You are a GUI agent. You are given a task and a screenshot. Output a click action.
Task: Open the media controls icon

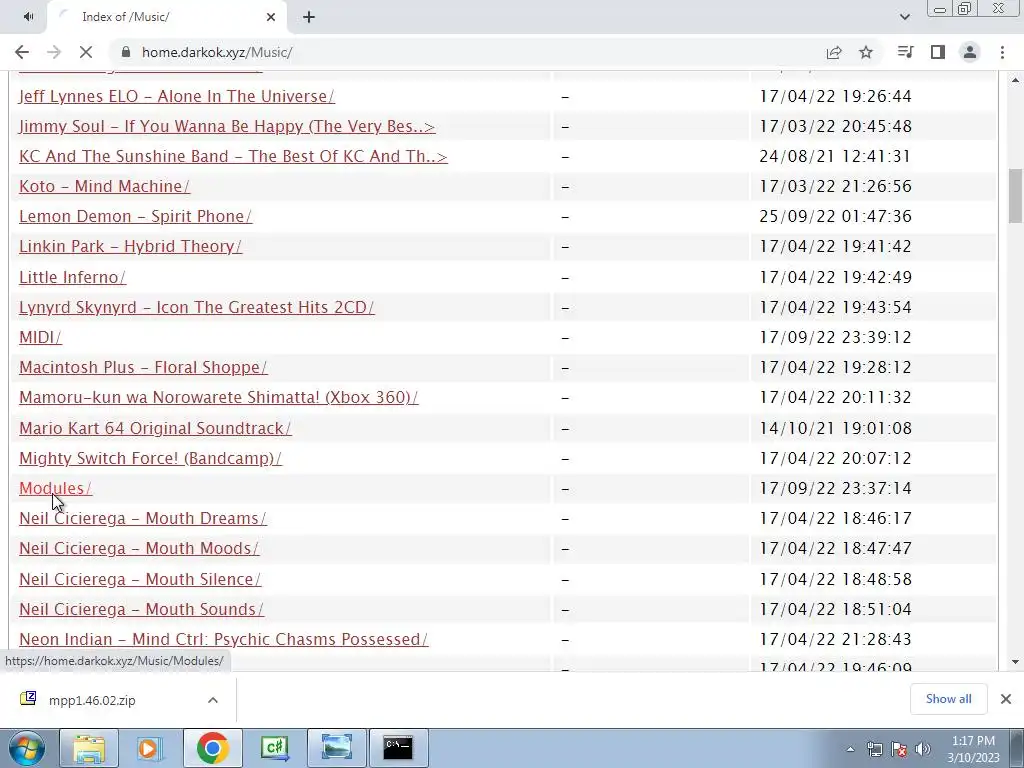(x=905, y=52)
